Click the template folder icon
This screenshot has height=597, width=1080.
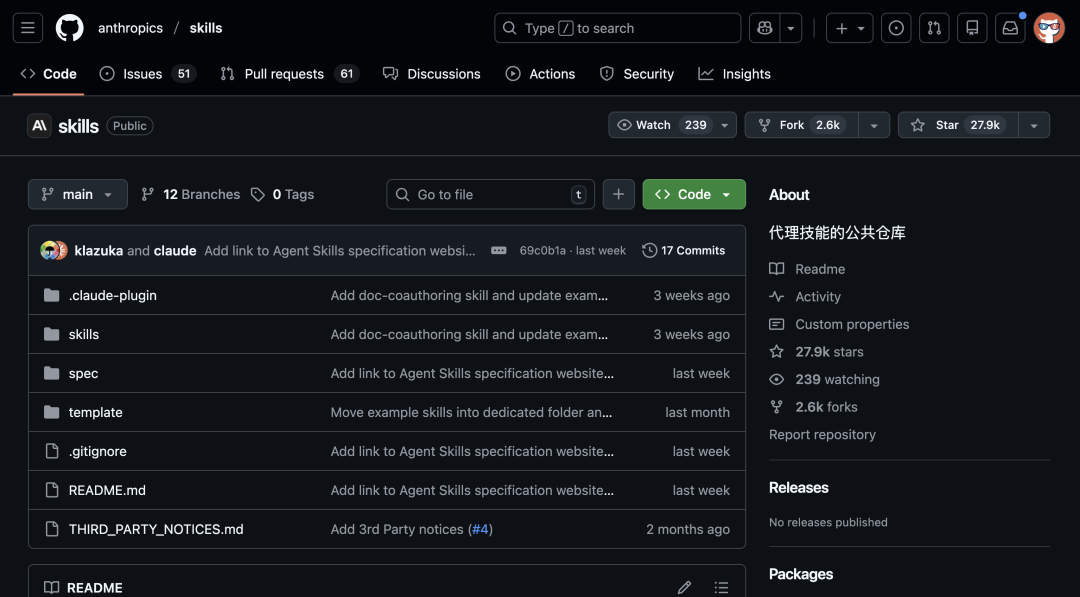pyautogui.click(x=52, y=412)
